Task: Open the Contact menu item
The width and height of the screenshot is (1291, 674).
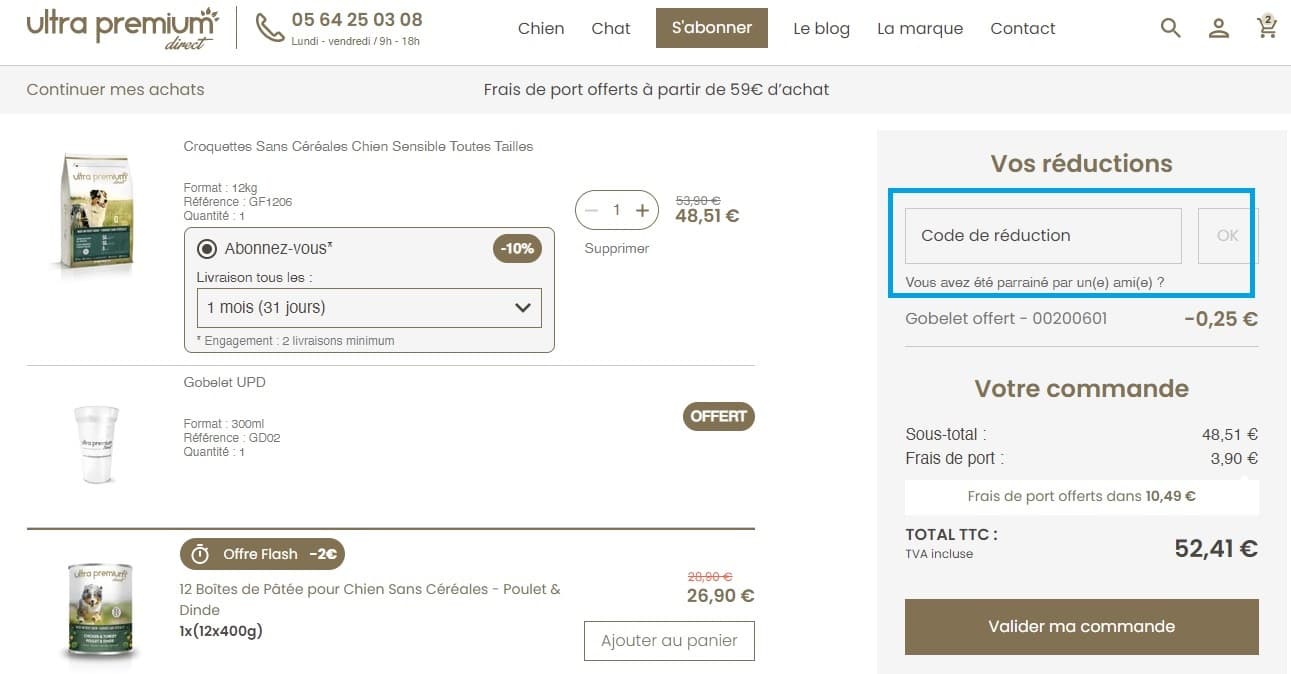Action: coord(1022,28)
